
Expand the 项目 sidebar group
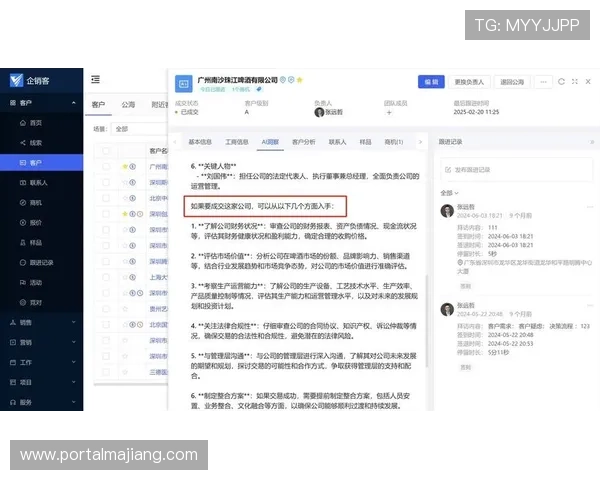73,382
